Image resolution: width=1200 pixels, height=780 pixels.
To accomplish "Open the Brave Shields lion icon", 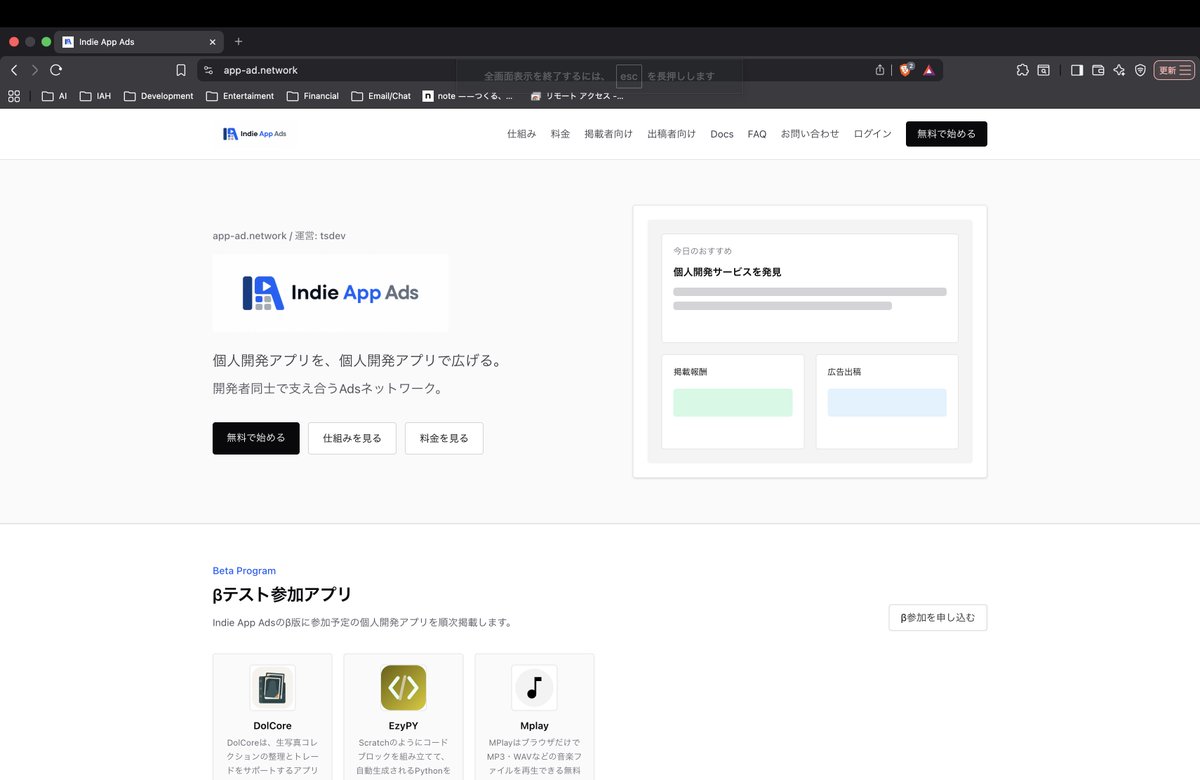I will (x=906, y=70).
